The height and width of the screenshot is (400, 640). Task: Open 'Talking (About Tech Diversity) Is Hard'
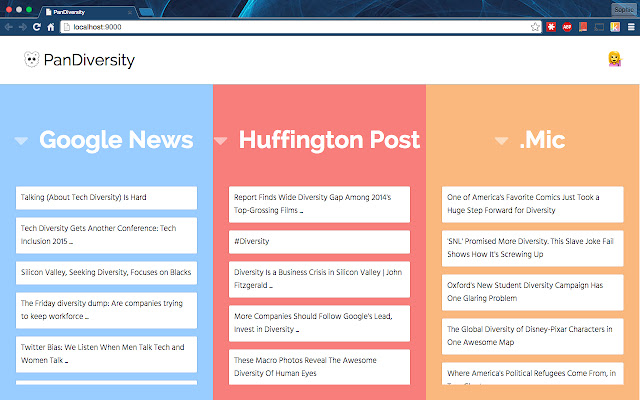click(107, 198)
